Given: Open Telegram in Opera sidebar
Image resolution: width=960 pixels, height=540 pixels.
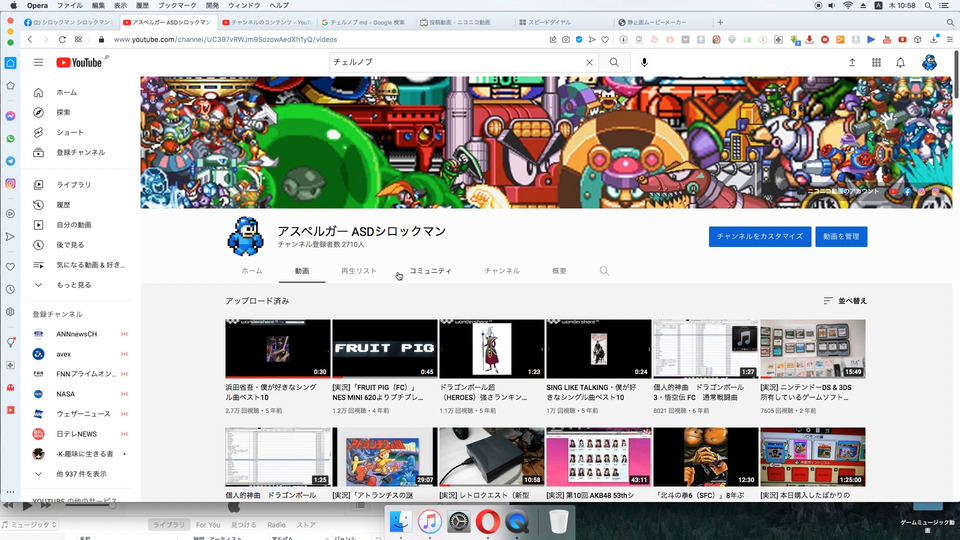Looking at the screenshot, I should point(10,161).
